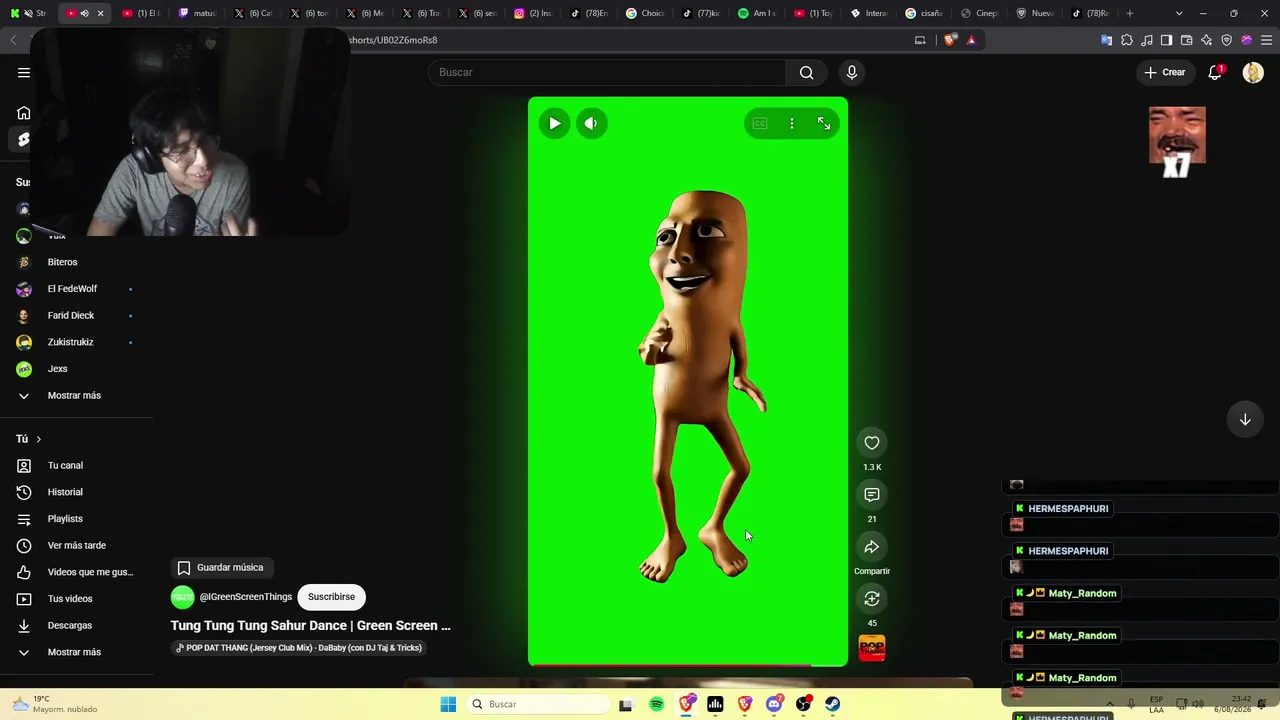Open the account avatar menu

point(1253,72)
